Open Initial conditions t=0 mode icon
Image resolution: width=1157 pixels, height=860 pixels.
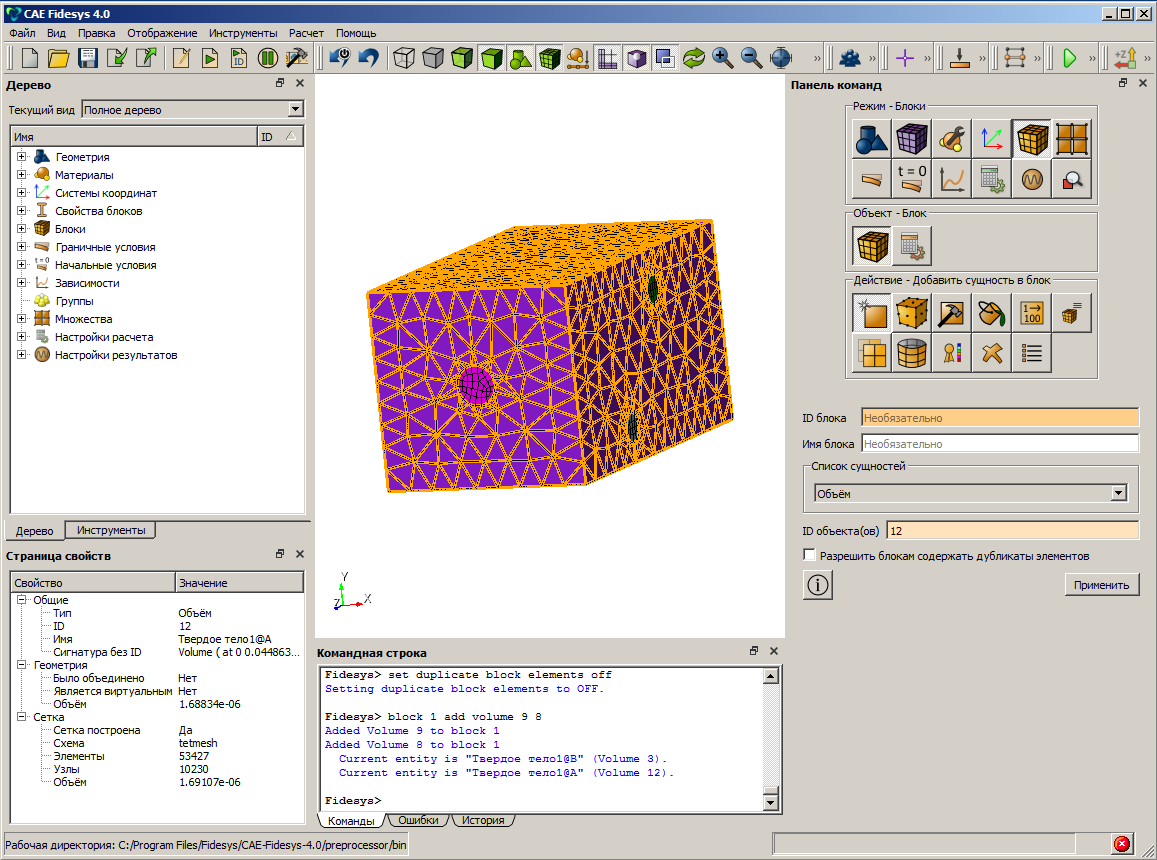pyautogui.click(x=911, y=179)
